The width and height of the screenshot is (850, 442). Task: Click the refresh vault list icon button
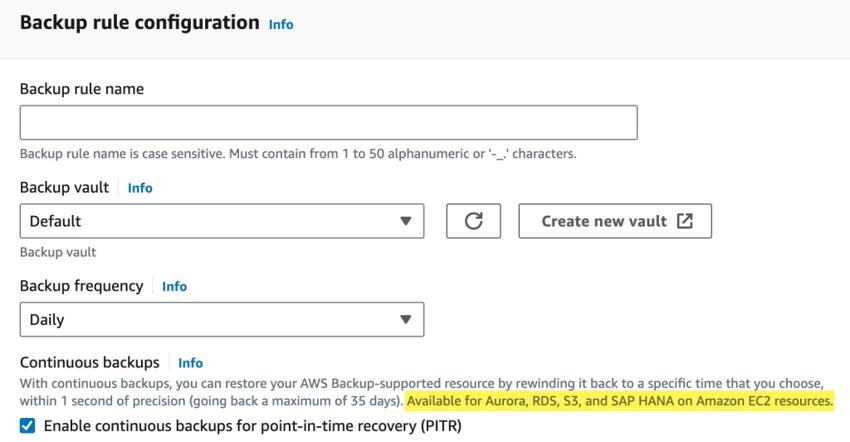tap(473, 221)
